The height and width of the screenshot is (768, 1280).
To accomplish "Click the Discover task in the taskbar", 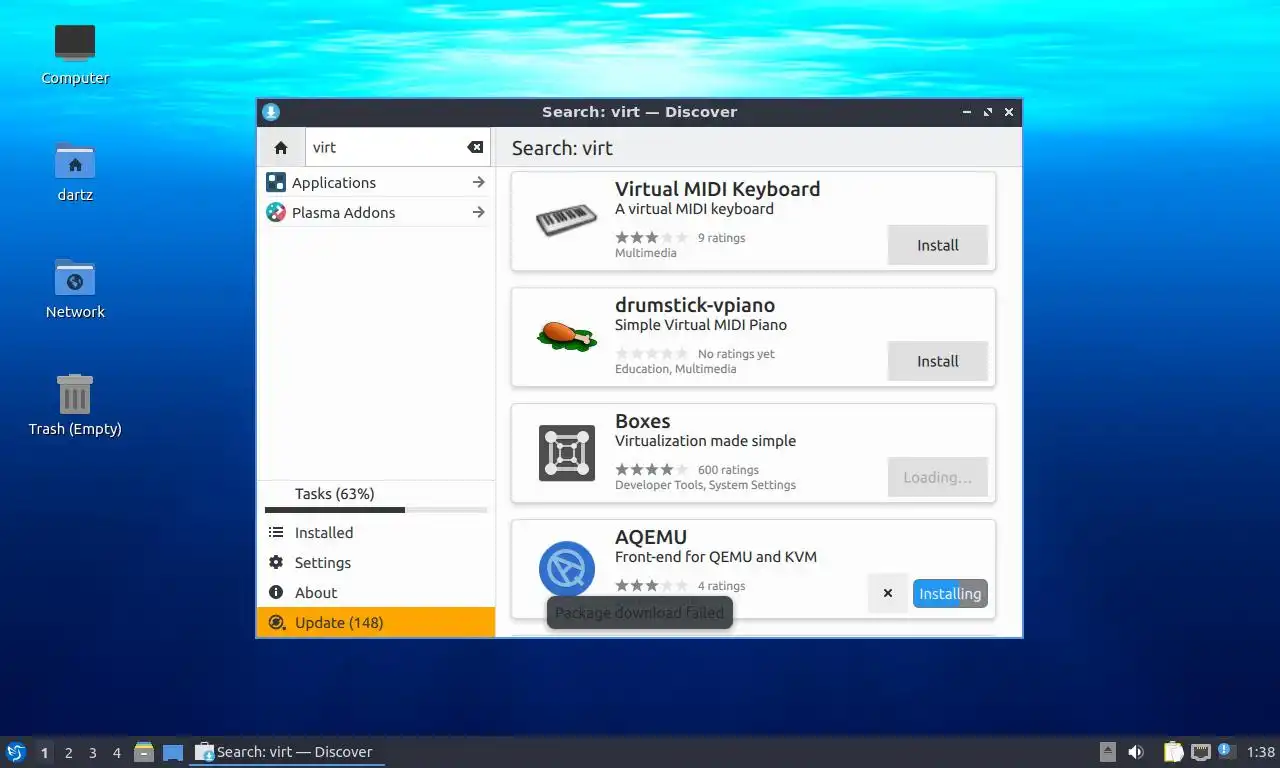I will pos(287,752).
